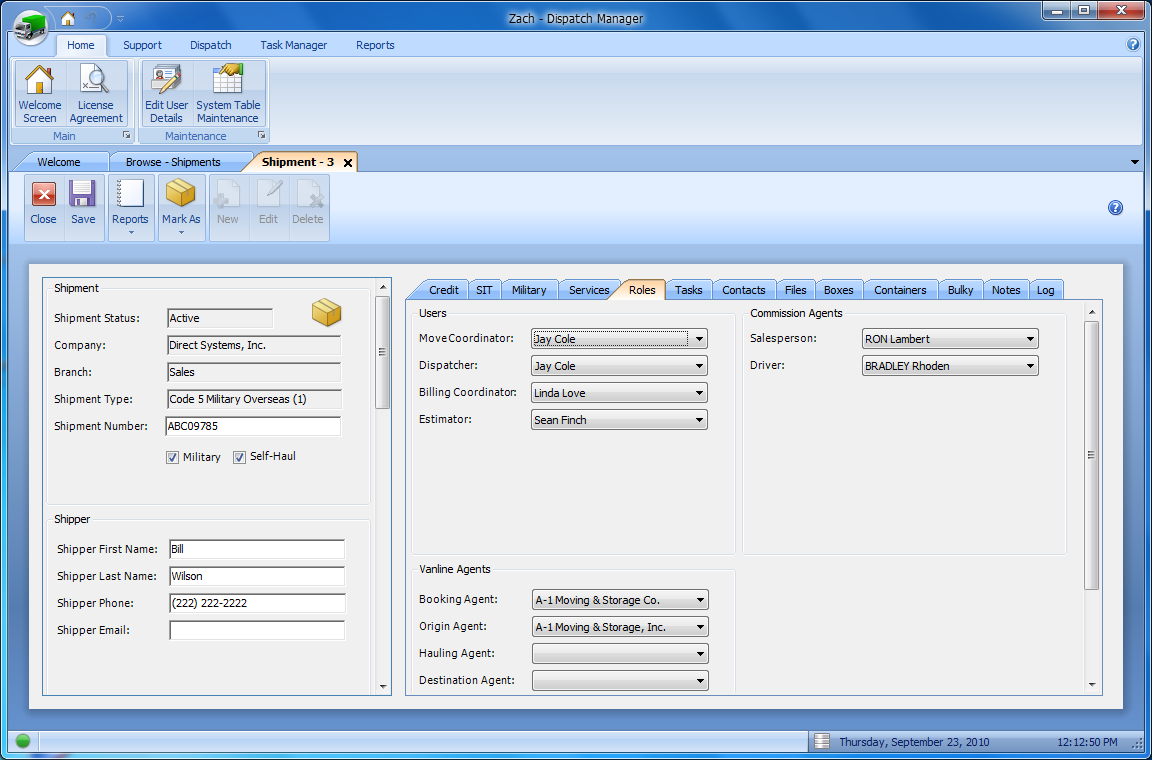Click the Mark As box icon

coord(181,195)
